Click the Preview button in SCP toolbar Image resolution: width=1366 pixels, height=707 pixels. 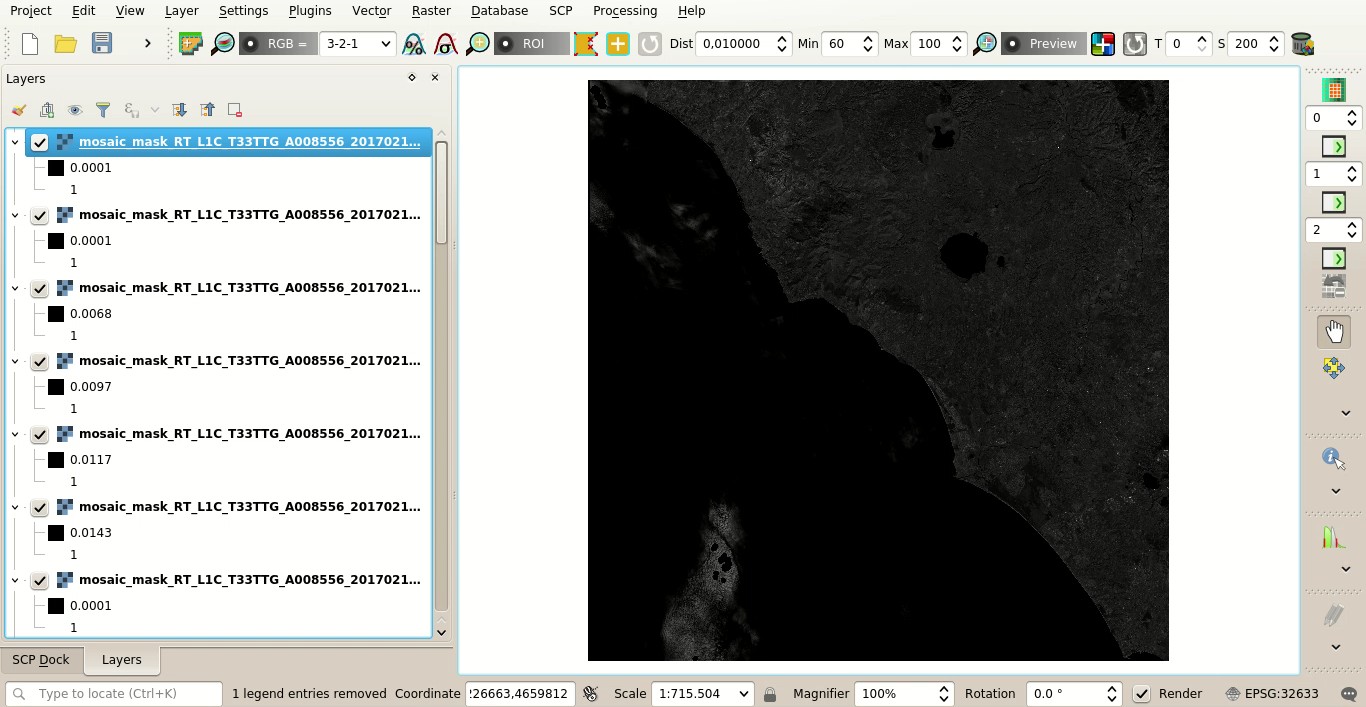pos(1043,43)
